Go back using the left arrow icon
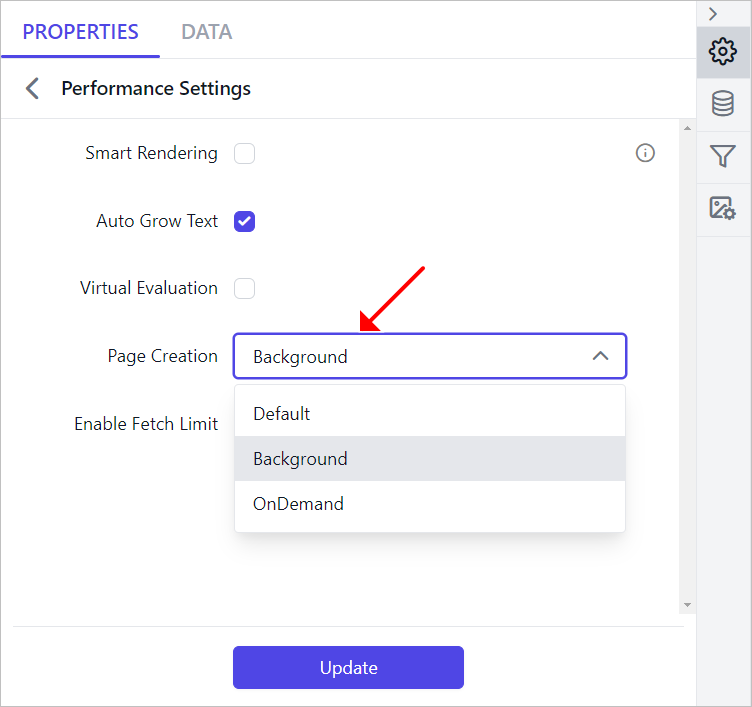 (32, 88)
